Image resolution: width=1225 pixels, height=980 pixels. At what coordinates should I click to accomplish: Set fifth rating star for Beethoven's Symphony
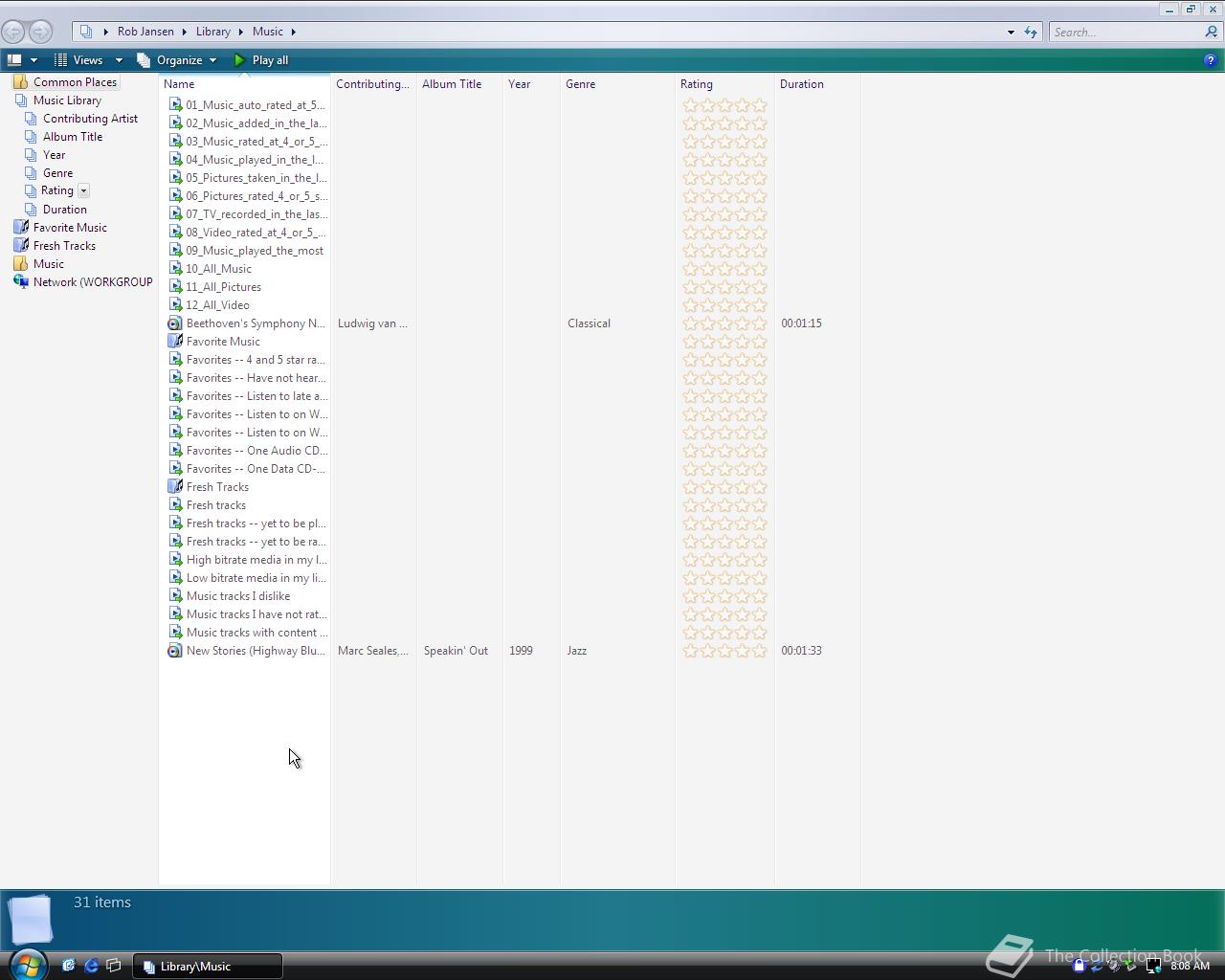(759, 323)
